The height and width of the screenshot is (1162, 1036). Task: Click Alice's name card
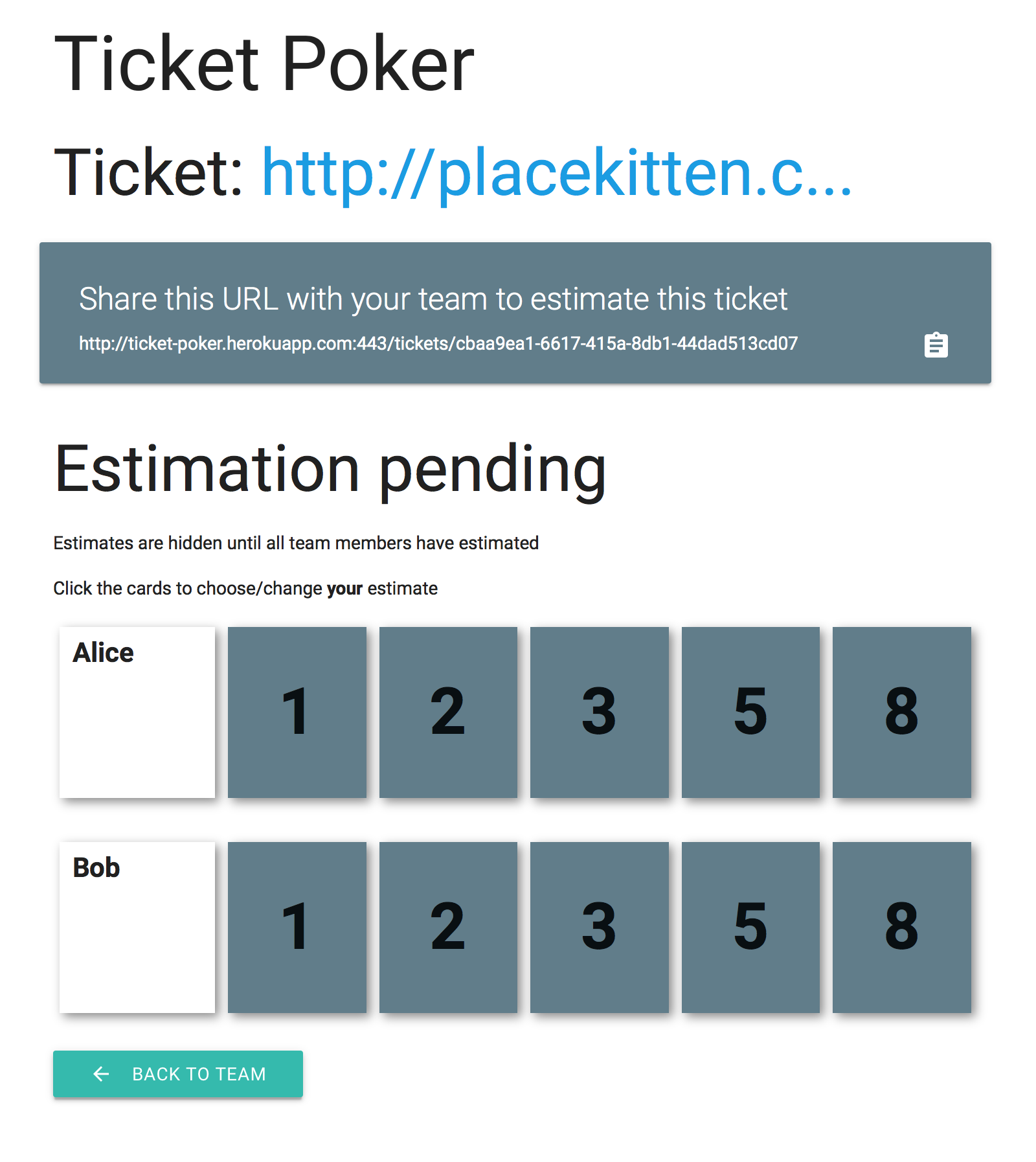(137, 712)
